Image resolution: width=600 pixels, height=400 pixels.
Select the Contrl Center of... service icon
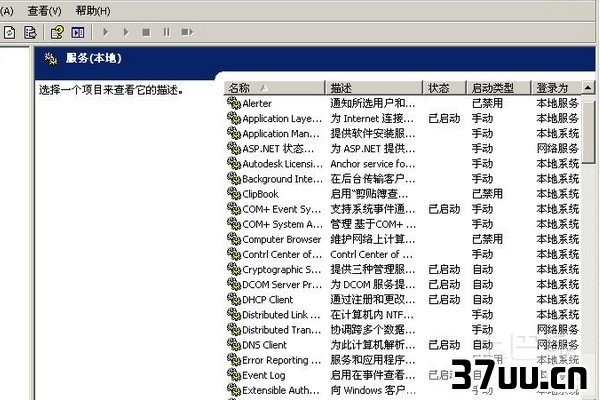(x=234, y=254)
